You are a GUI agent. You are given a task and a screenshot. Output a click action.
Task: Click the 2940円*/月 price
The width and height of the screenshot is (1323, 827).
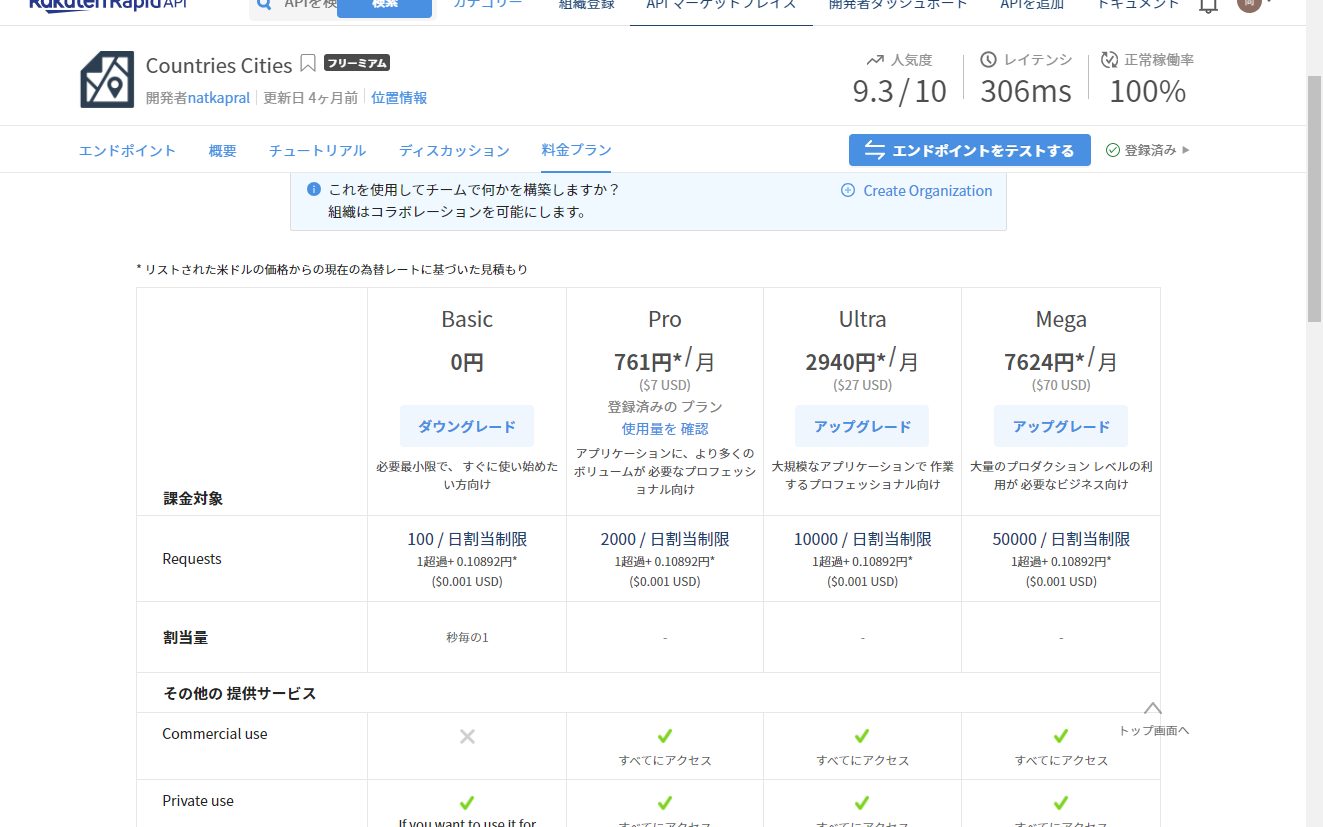[x=862, y=360]
